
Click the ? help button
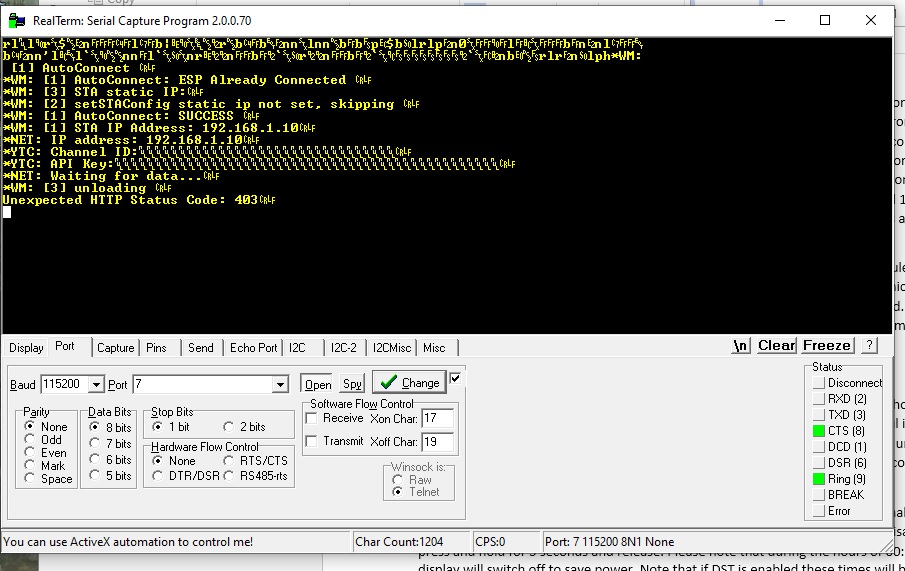(869, 345)
